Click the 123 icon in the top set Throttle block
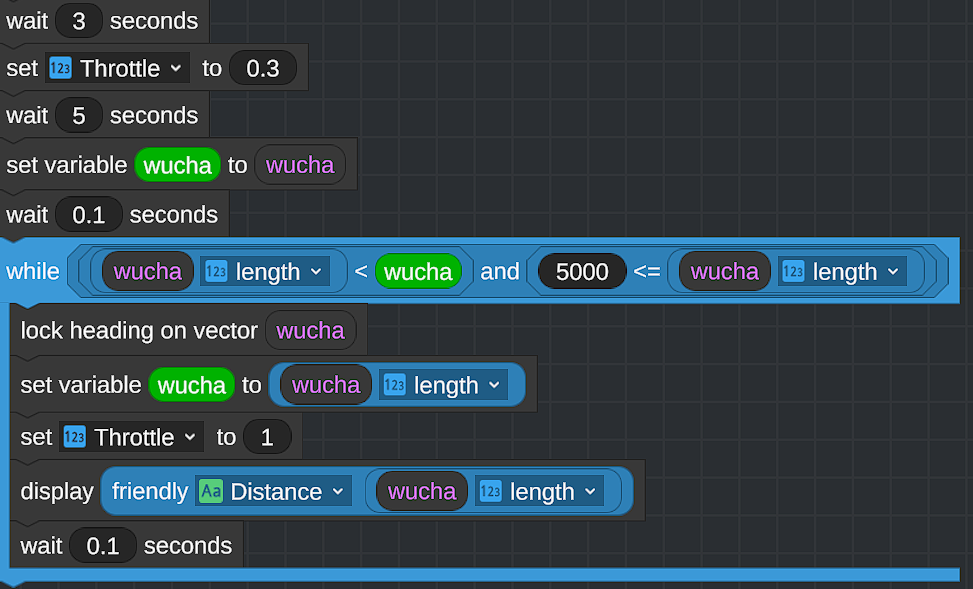Screen dimensions: 973x589 [61, 69]
